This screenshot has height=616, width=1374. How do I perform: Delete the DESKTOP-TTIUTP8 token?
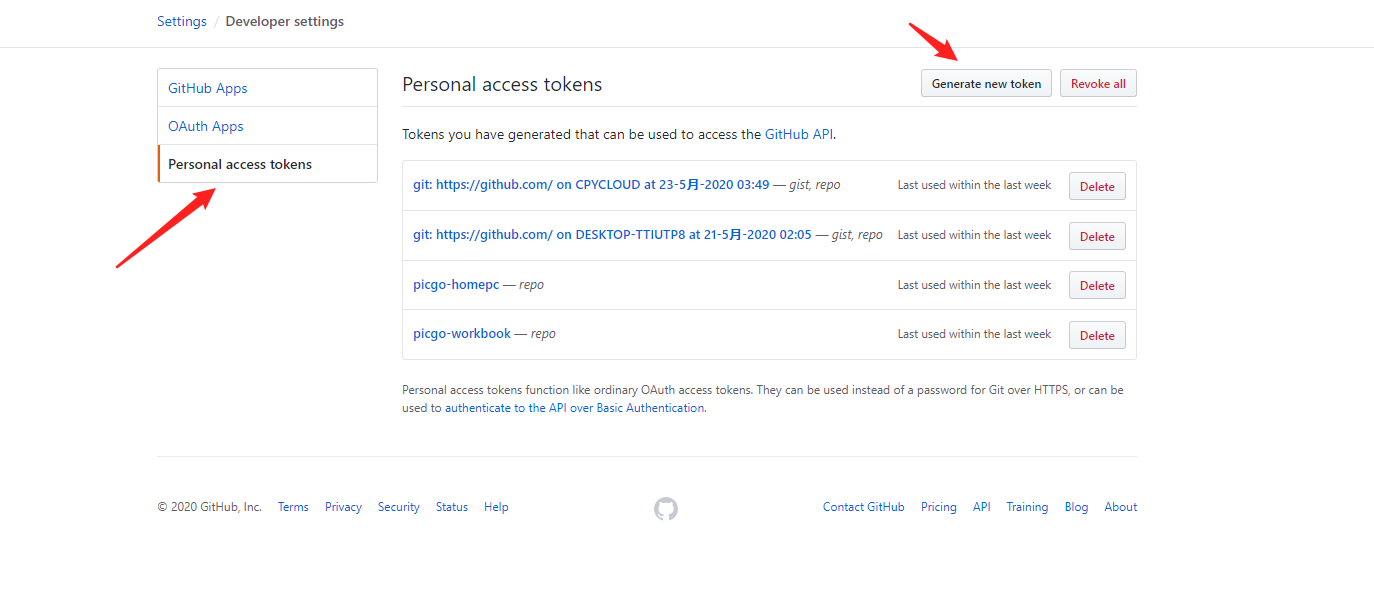(x=1097, y=236)
